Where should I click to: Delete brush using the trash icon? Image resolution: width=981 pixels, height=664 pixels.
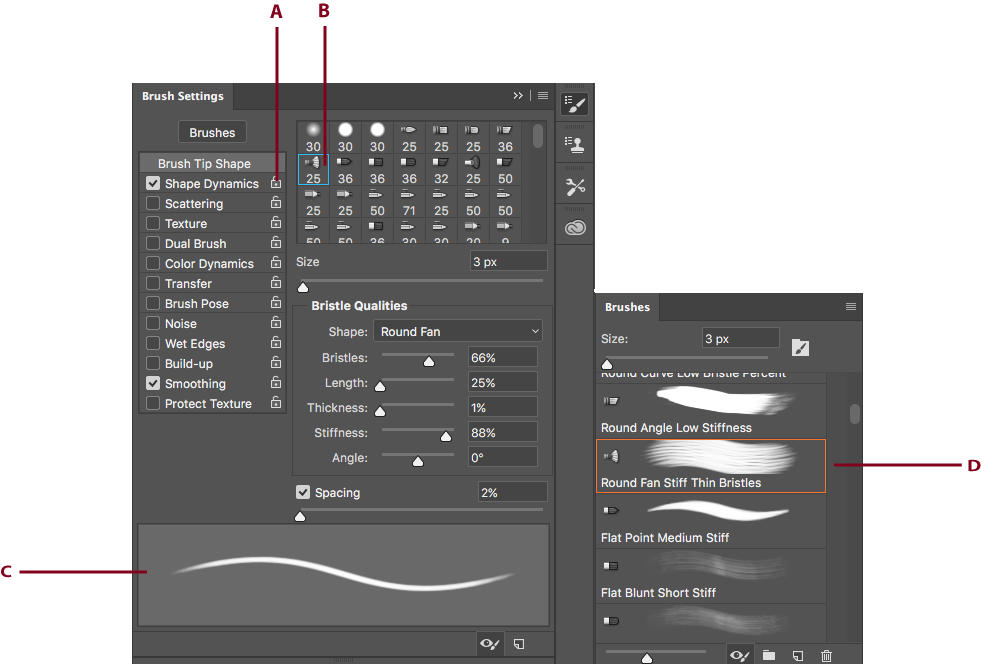coord(826,655)
